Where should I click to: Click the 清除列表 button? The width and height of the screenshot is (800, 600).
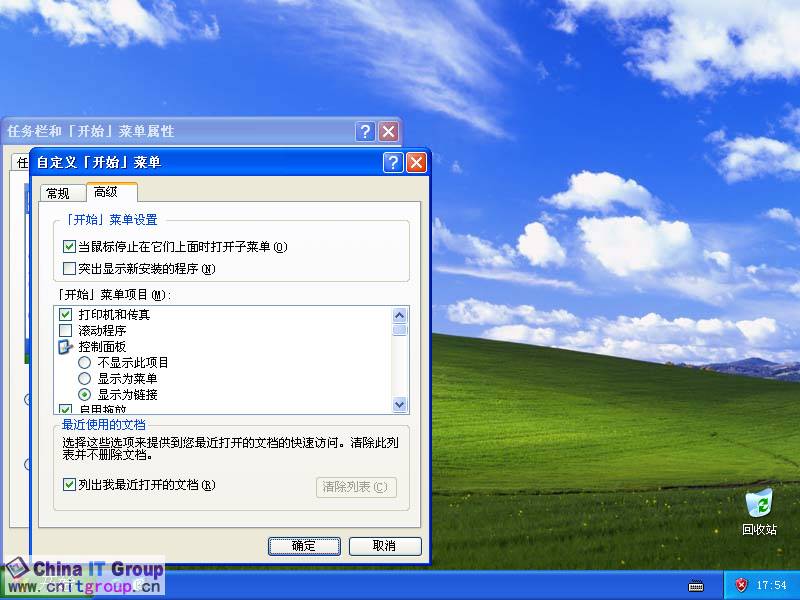(356, 487)
